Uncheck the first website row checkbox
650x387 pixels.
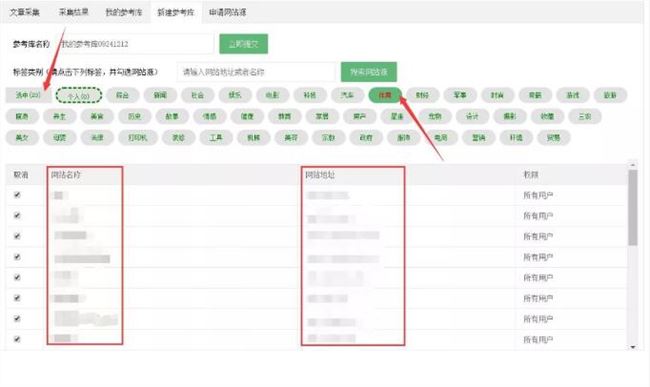click(x=17, y=195)
